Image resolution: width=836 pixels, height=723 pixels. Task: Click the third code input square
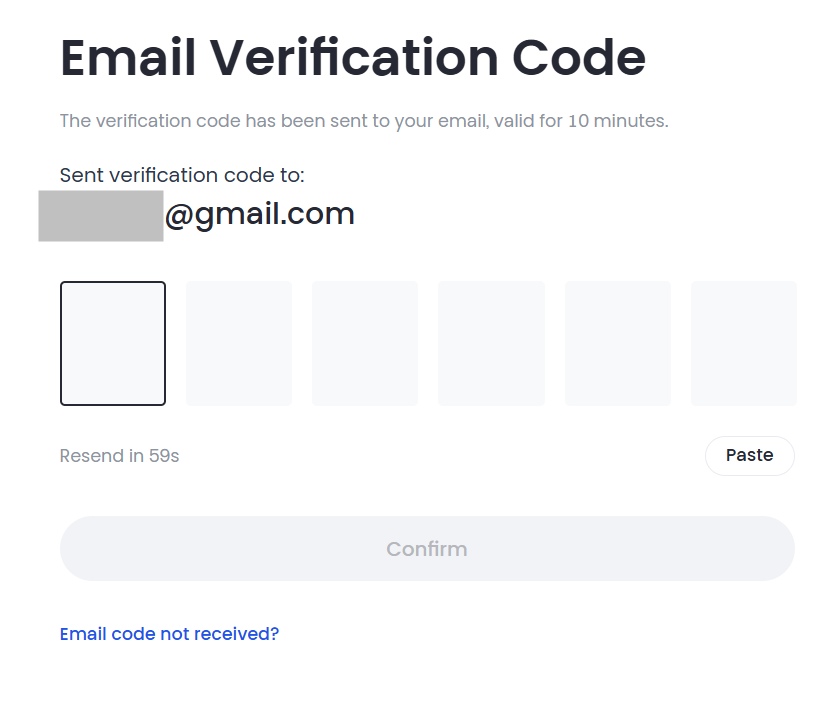364,342
